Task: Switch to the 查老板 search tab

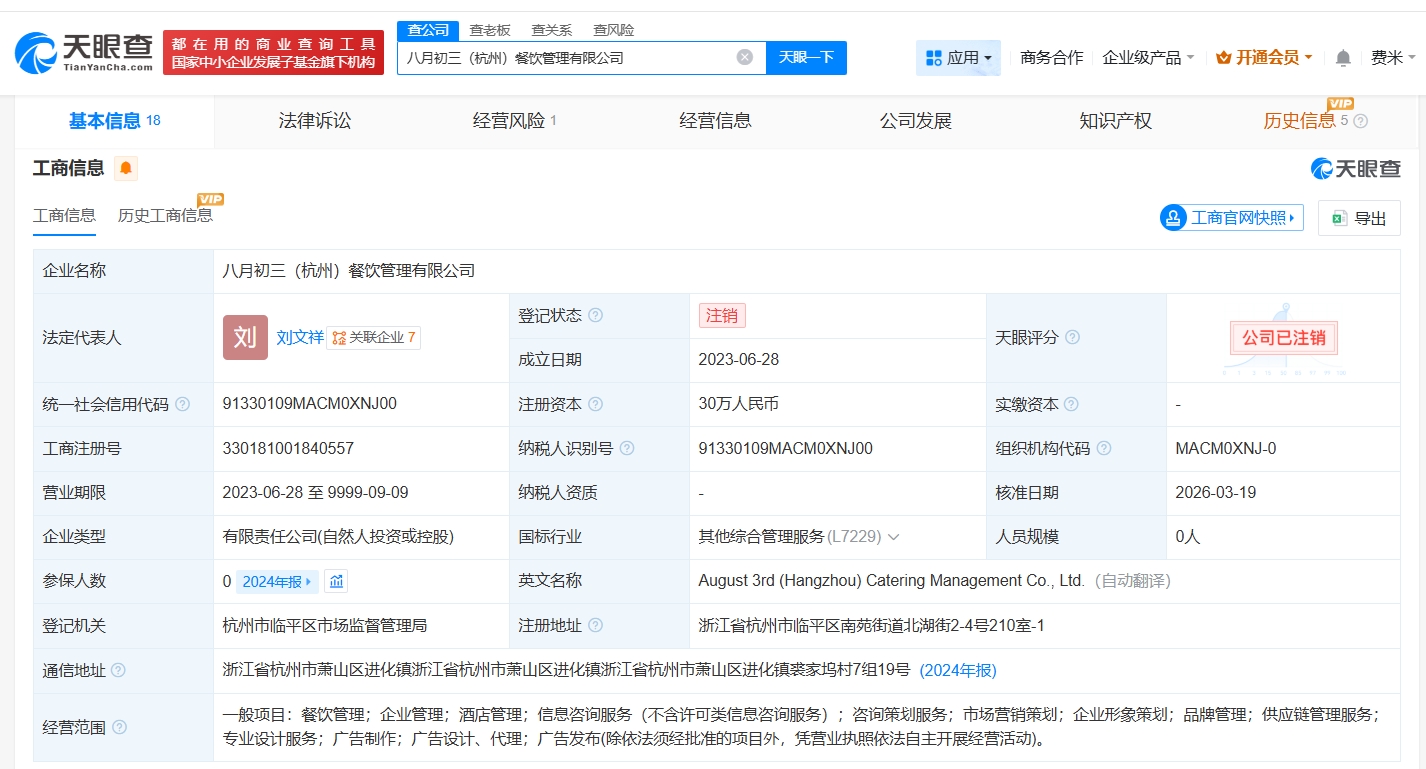Action: click(x=490, y=30)
